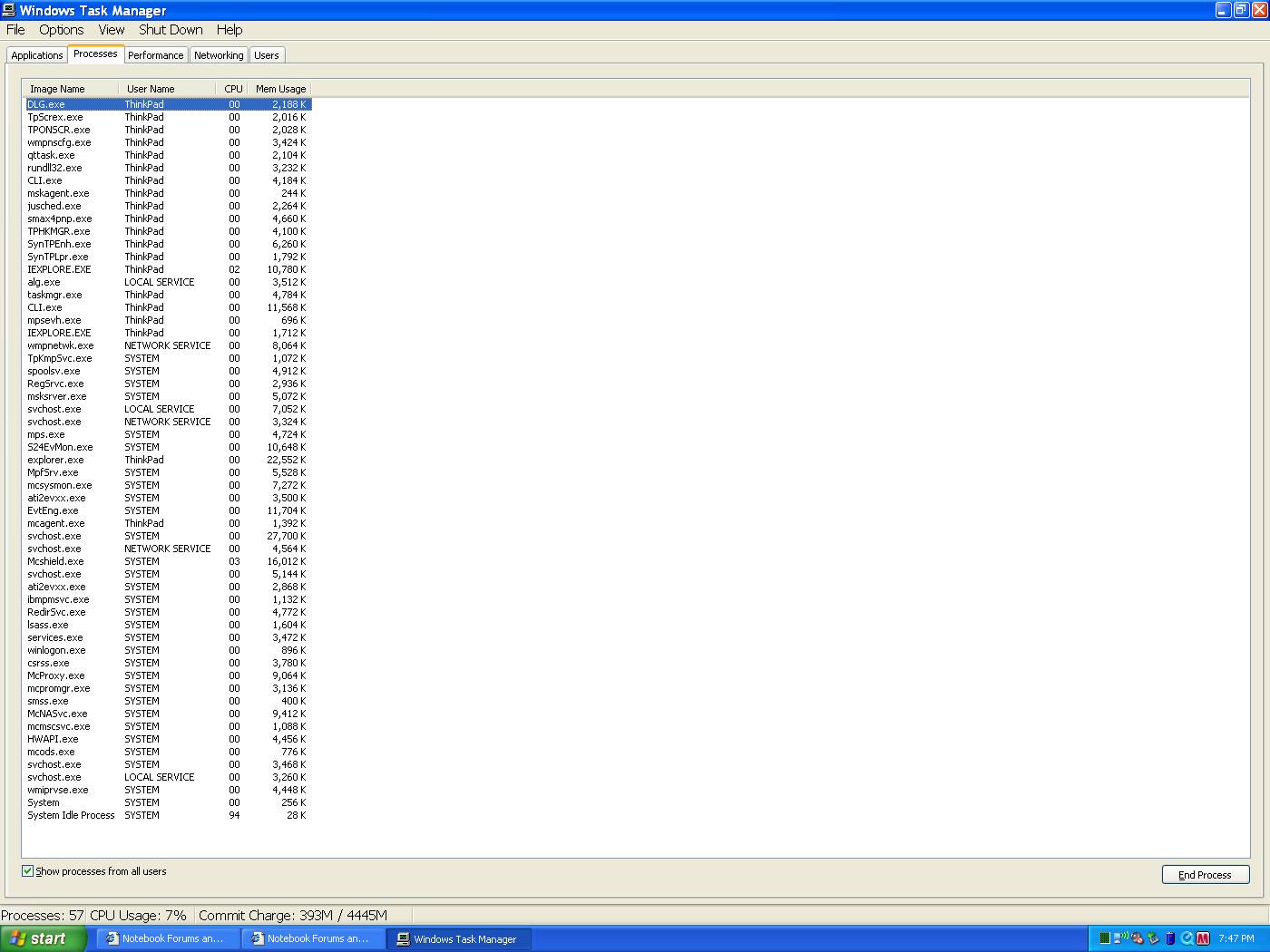This screenshot has height=952, width=1270.
Task: Select the System Idle Process row
Action: click(x=169, y=815)
